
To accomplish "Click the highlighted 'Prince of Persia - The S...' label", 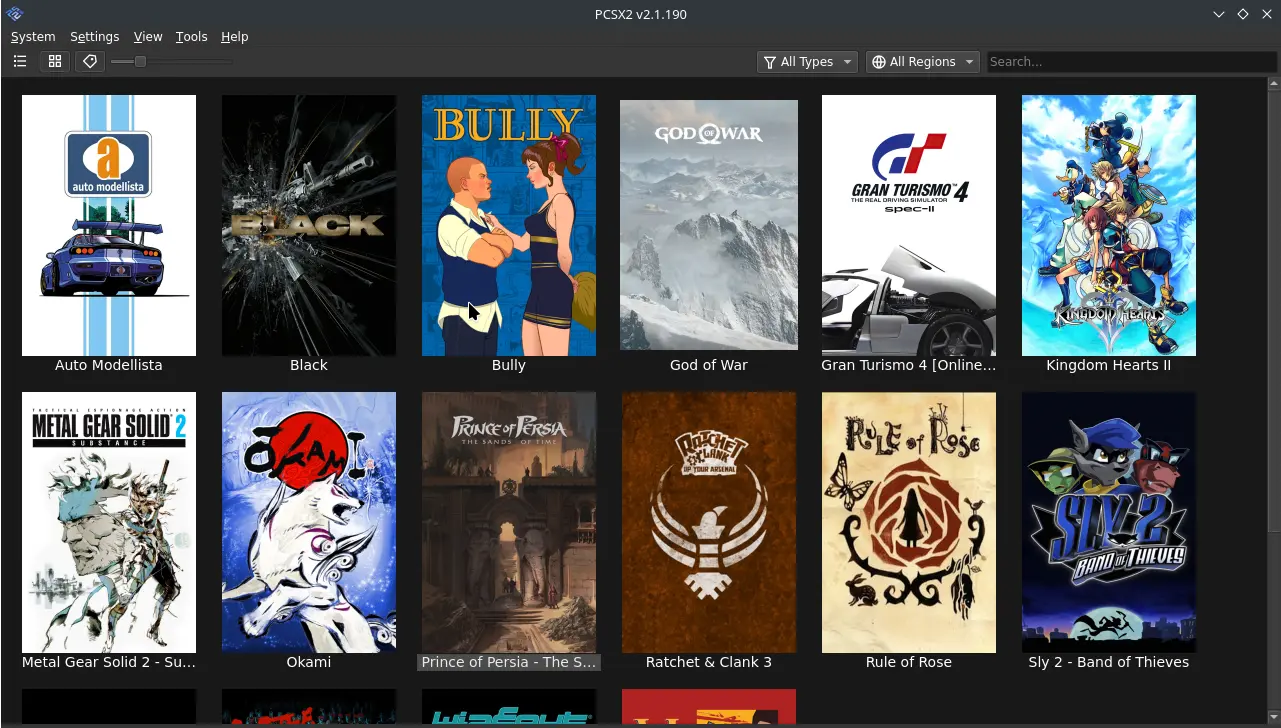I will click(x=509, y=662).
